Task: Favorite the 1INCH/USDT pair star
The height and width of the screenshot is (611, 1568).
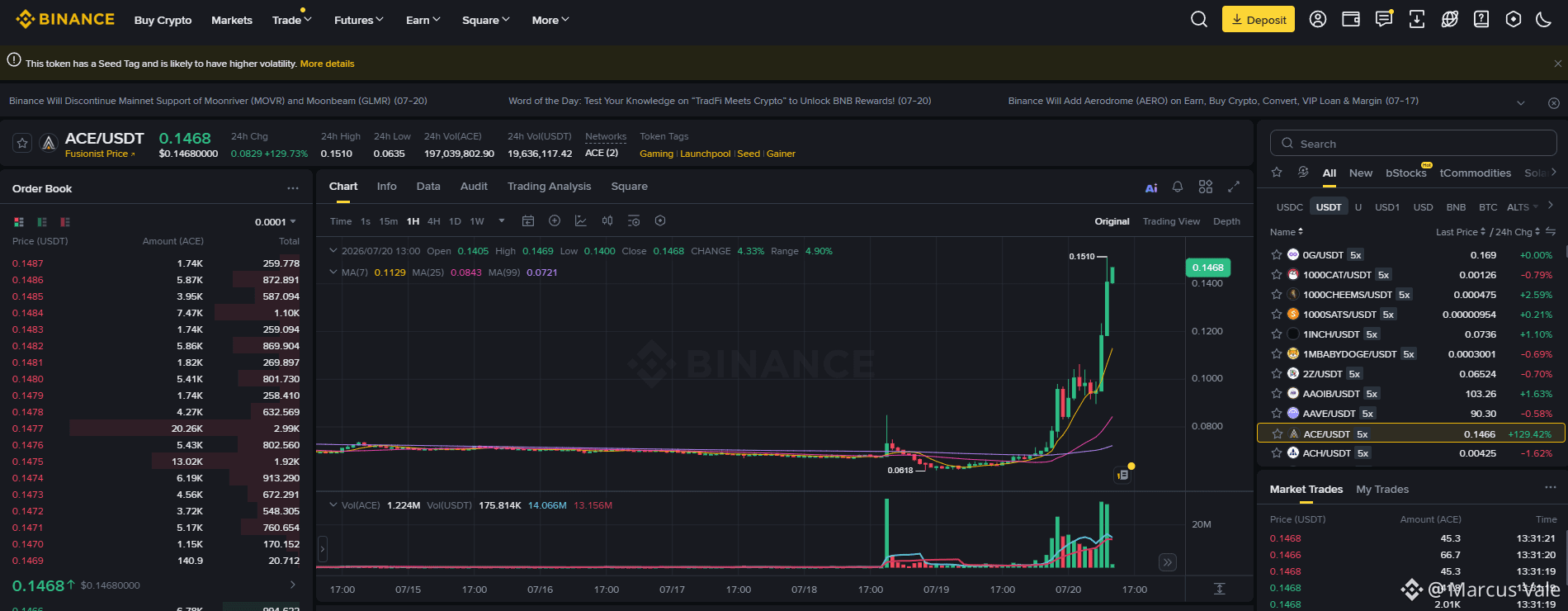Action: [x=1277, y=334]
